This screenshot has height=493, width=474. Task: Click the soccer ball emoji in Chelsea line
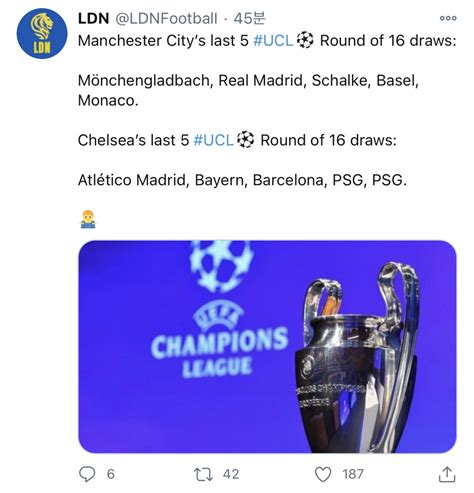click(x=245, y=139)
